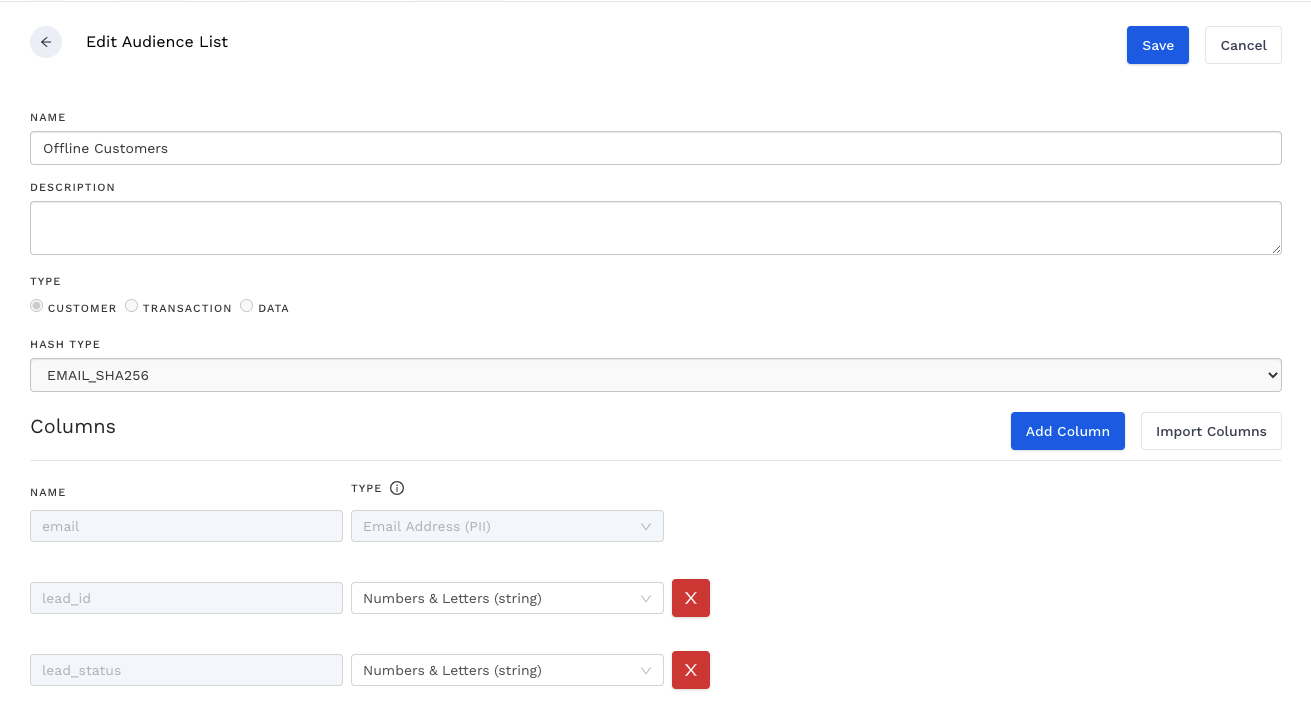This screenshot has height=720, width=1311.
Task: Click the lead_status column name field
Action: 186,670
